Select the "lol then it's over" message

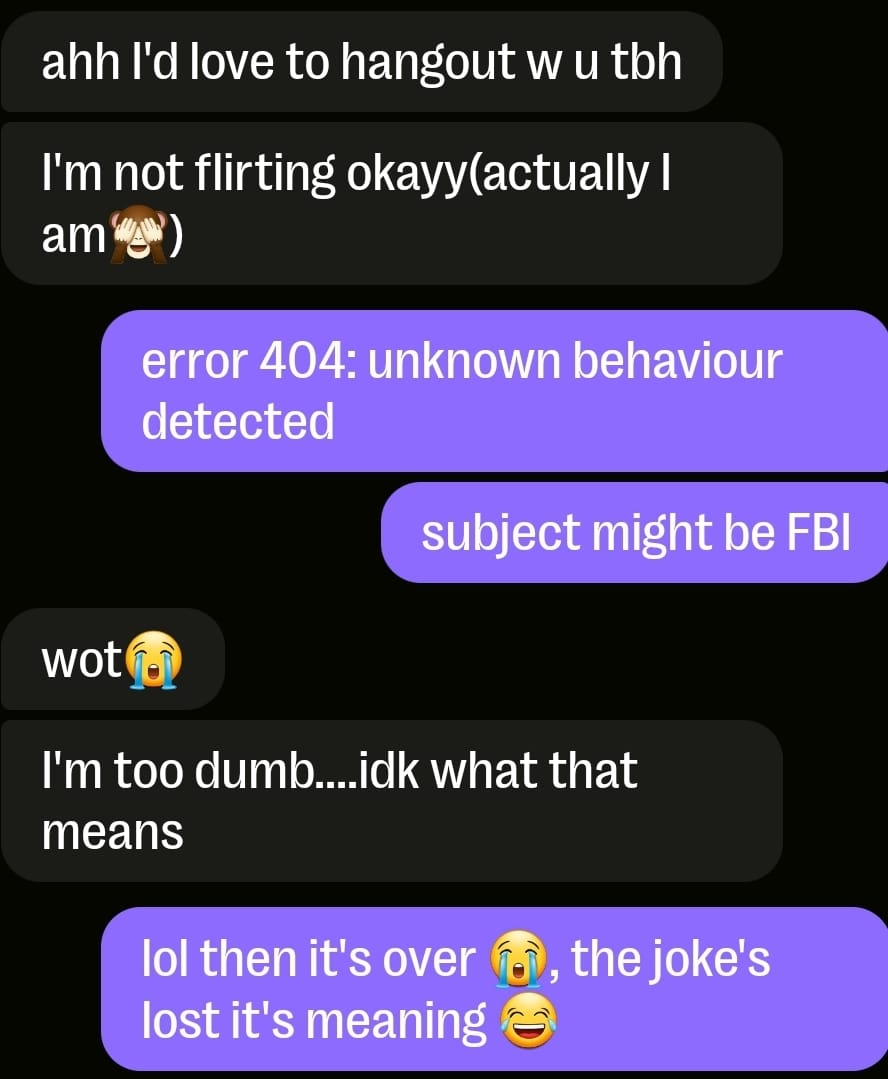(x=494, y=989)
